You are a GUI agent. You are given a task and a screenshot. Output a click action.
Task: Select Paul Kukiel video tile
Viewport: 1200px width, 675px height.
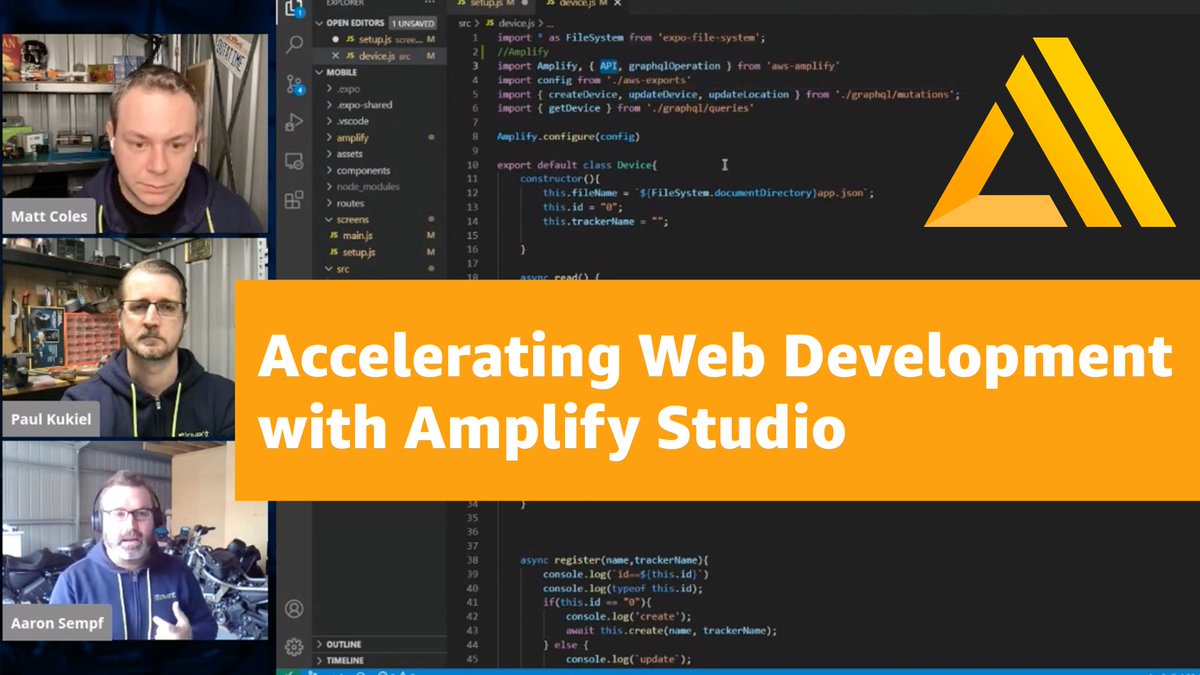tap(134, 337)
